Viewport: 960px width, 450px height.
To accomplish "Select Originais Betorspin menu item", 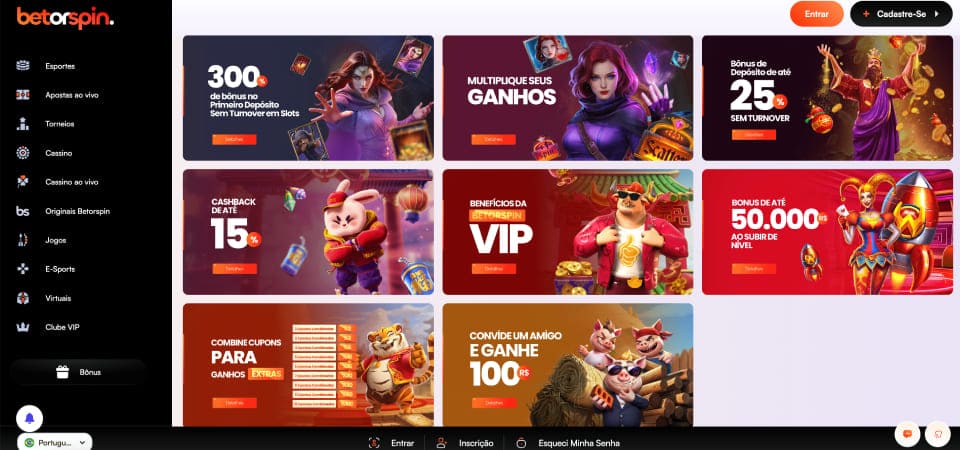I will [77, 211].
